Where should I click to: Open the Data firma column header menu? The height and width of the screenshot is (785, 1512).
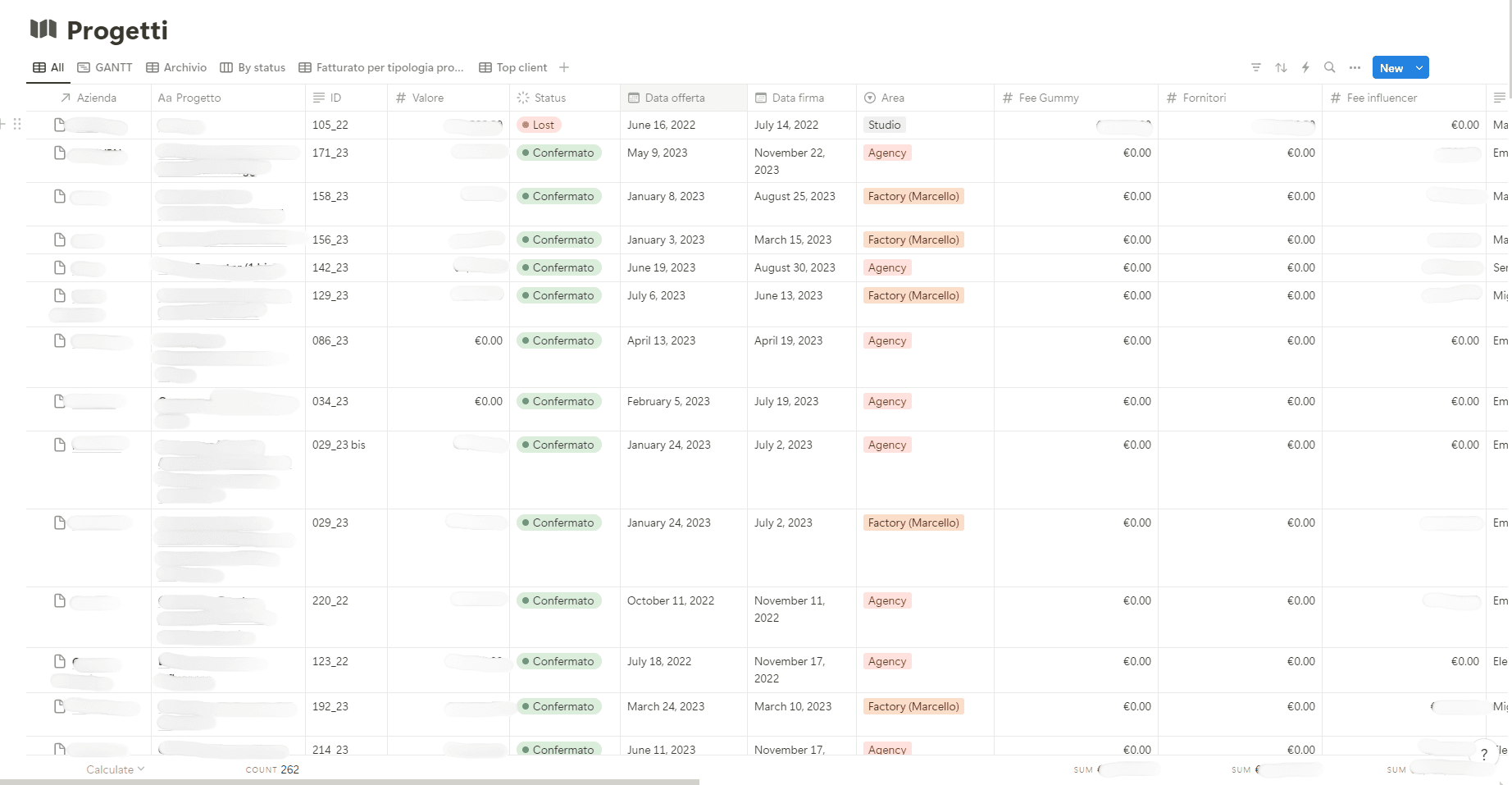(x=802, y=98)
